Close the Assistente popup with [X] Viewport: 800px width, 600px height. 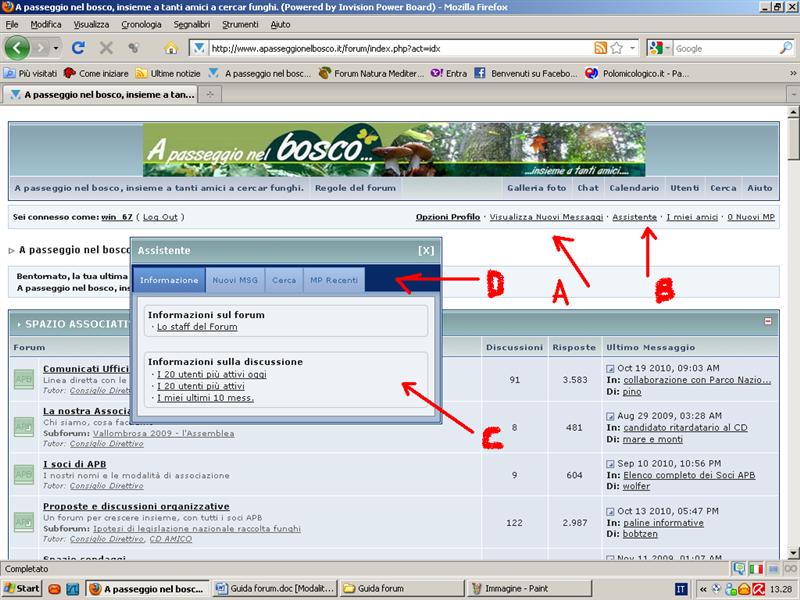tap(426, 251)
